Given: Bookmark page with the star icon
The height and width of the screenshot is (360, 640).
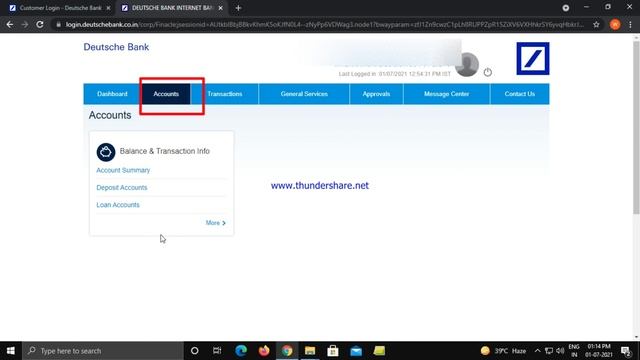Looking at the screenshot, I should tap(596, 24).
